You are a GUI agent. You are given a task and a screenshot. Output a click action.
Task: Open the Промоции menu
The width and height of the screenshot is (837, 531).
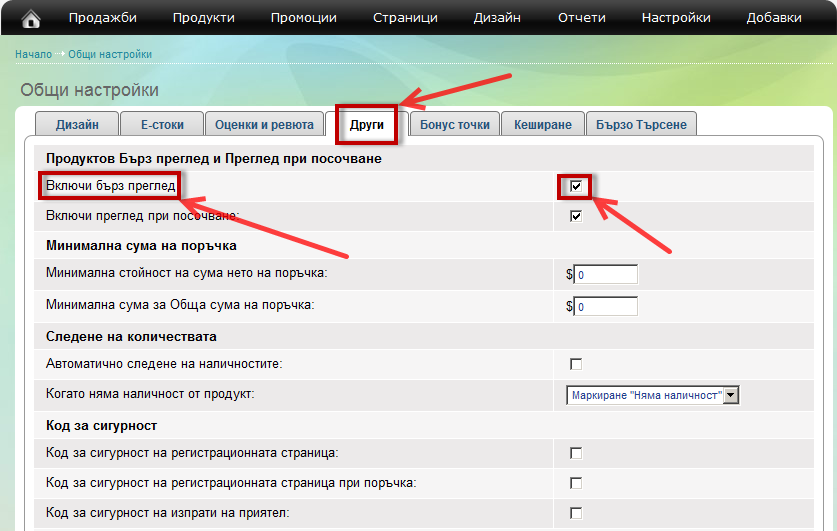(x=303, y=18)
